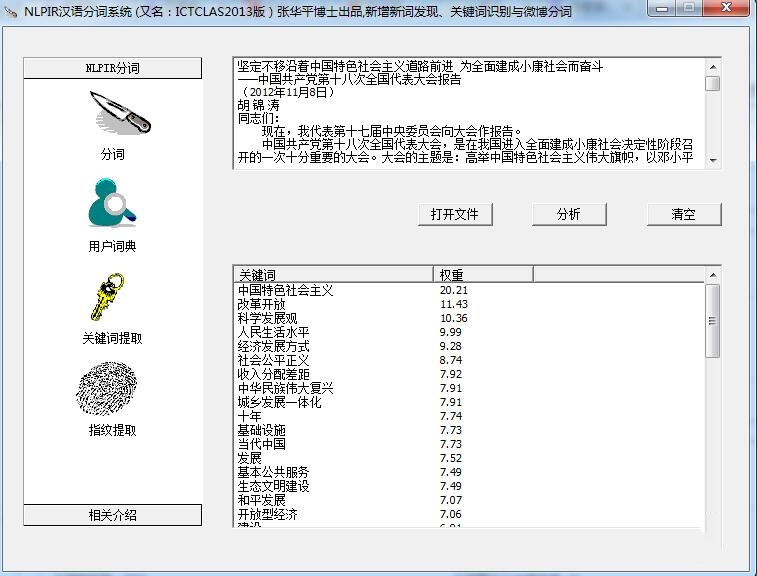This screenshot has width=757, height=576.
Task: Close the NLPIR window
Action: 726,8
